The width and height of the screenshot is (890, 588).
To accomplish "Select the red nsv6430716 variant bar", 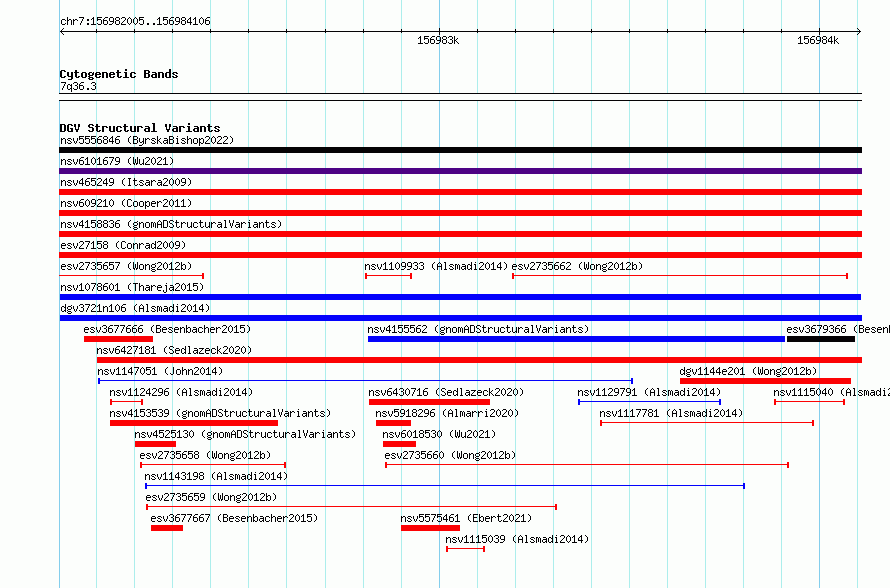I will [430, 402].
